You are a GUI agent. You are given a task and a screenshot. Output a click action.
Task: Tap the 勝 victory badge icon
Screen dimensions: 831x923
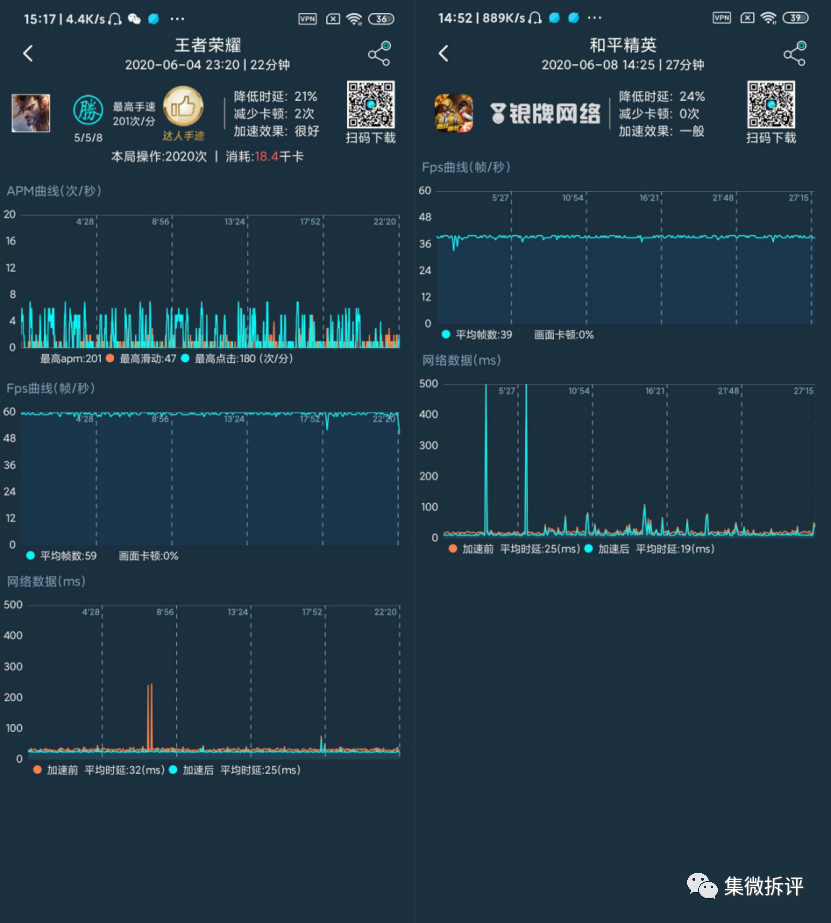pos(88,110)
